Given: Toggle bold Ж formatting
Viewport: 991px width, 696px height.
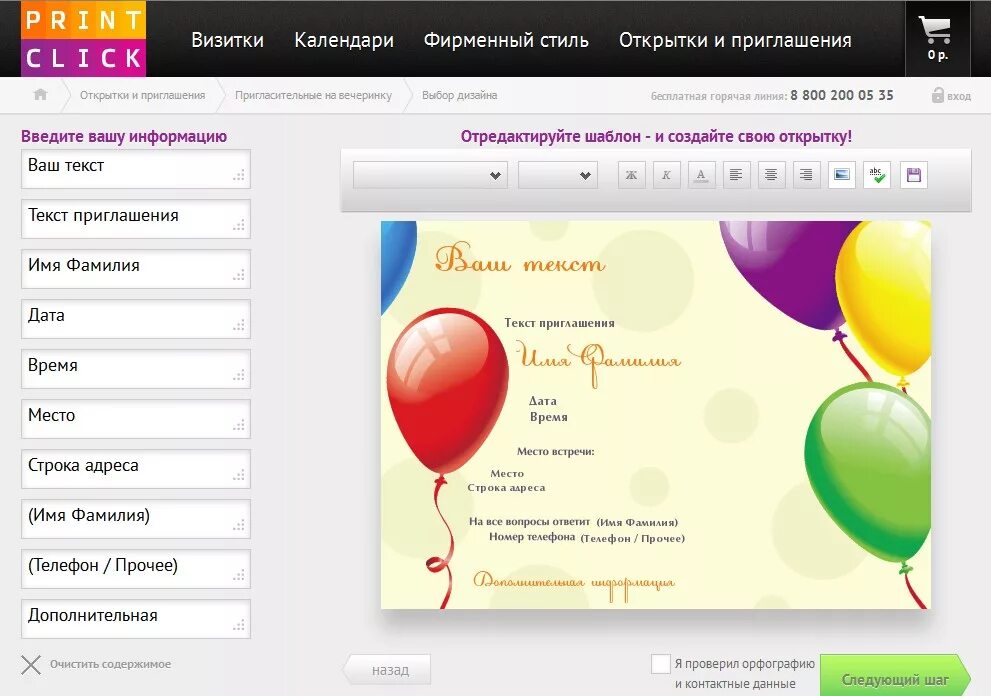Looking at the screenshot, I should tap(631, 175).
